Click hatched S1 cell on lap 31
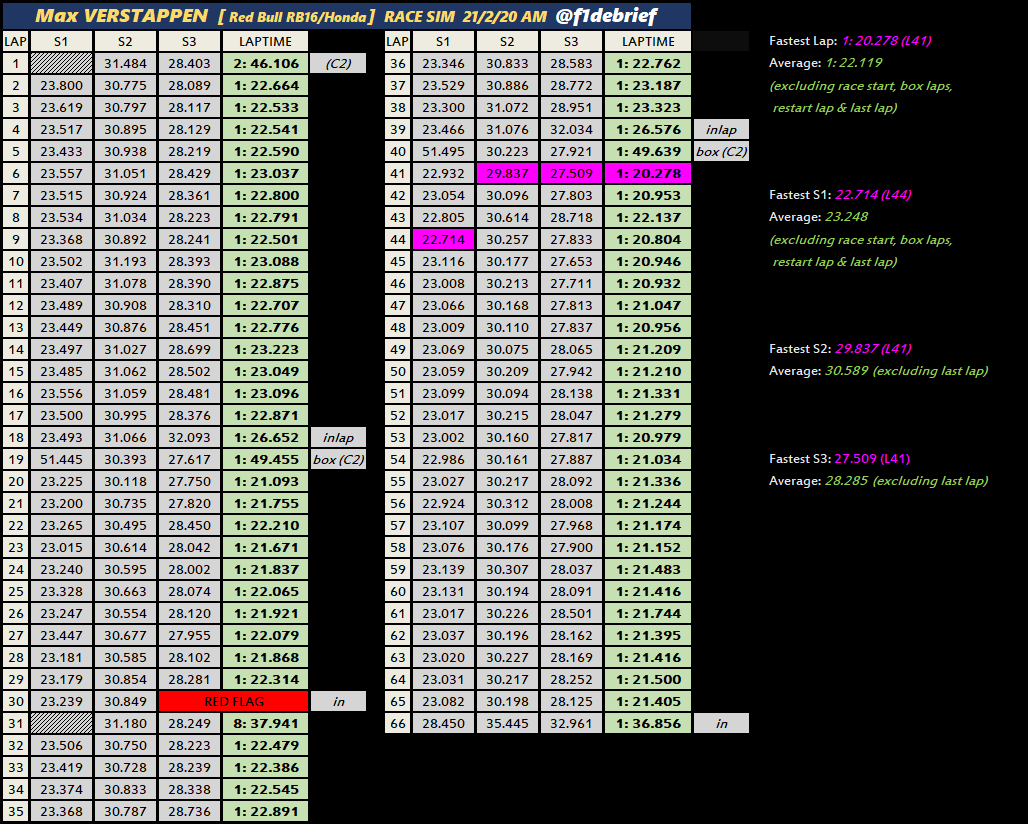The image size is (1028, 824). pos(61,724)
